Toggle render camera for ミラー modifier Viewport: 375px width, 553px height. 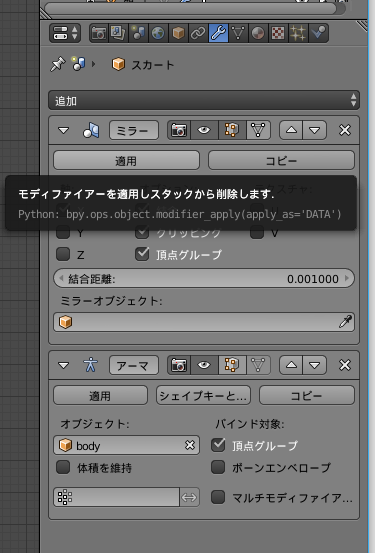[179, 130]
